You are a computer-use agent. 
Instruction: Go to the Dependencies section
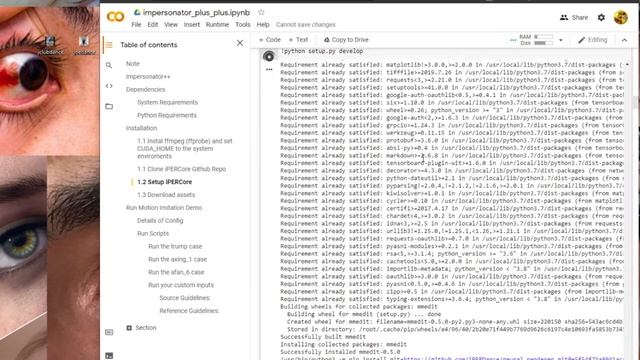tap(146, 89)
